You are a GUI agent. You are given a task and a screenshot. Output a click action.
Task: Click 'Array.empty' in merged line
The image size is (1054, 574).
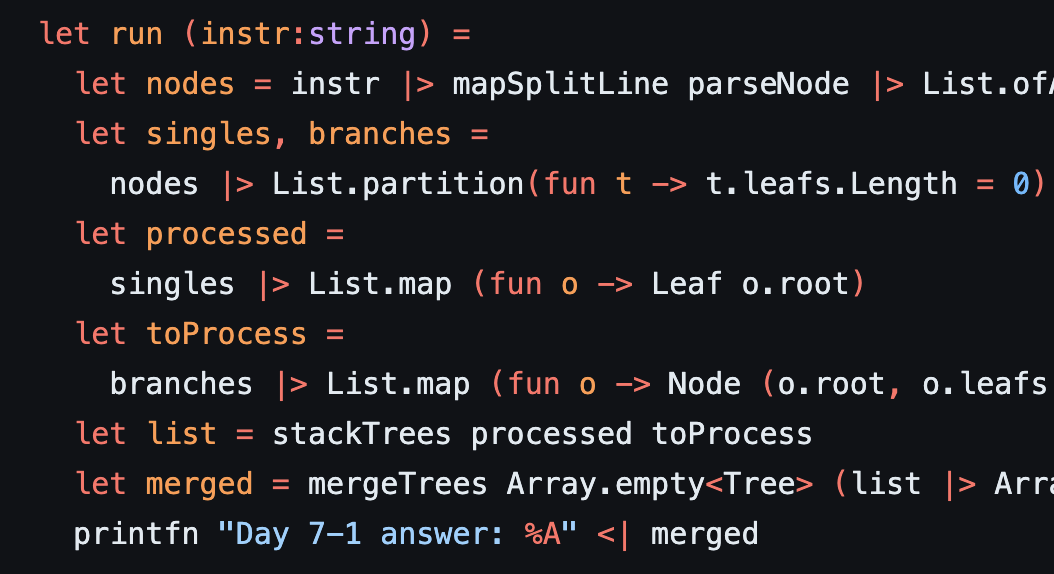pyautogui.click(x=606, y=485)
